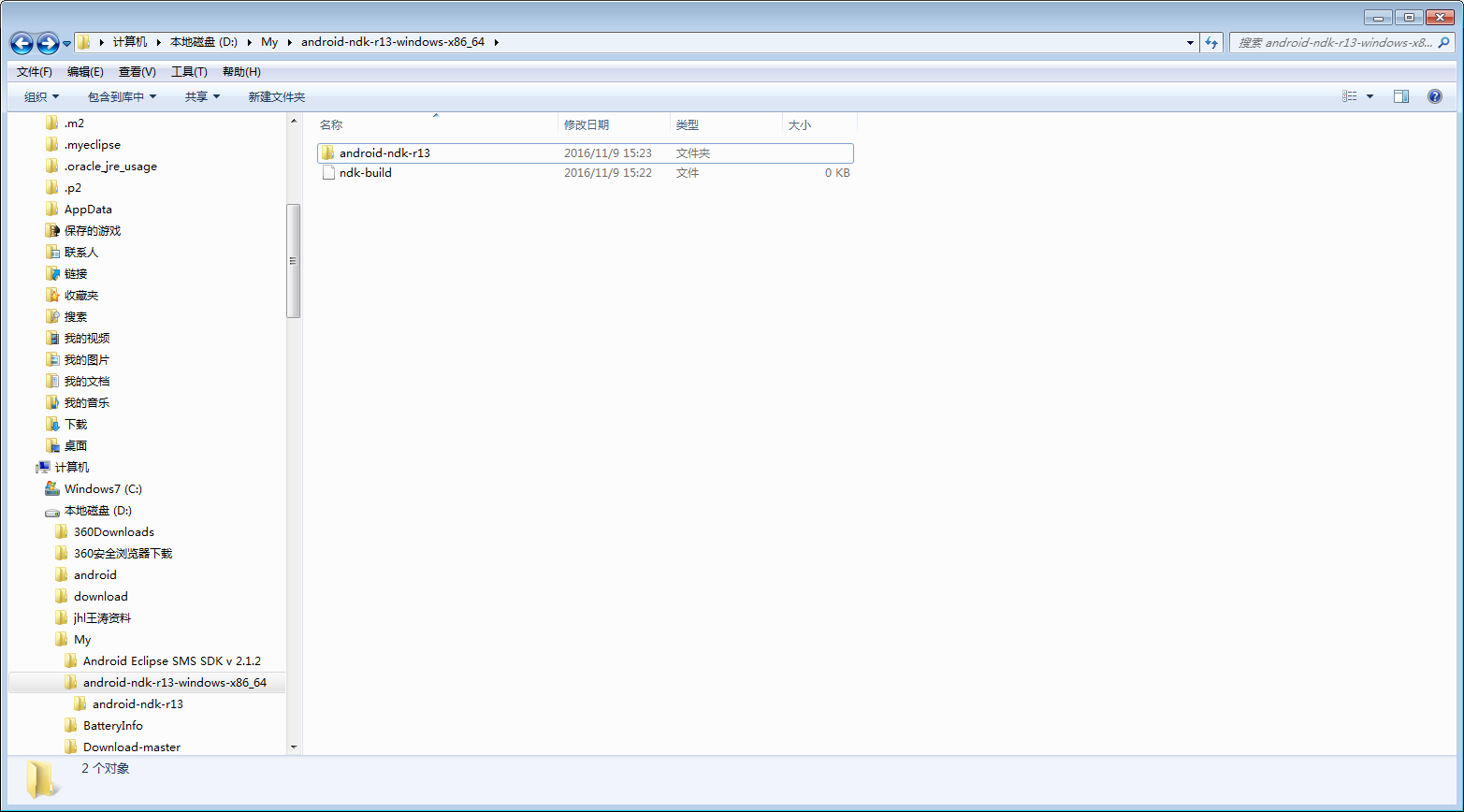Expand the arrow after My in breadcrumb
This screenshot has width=1464, height=812.
291,42
